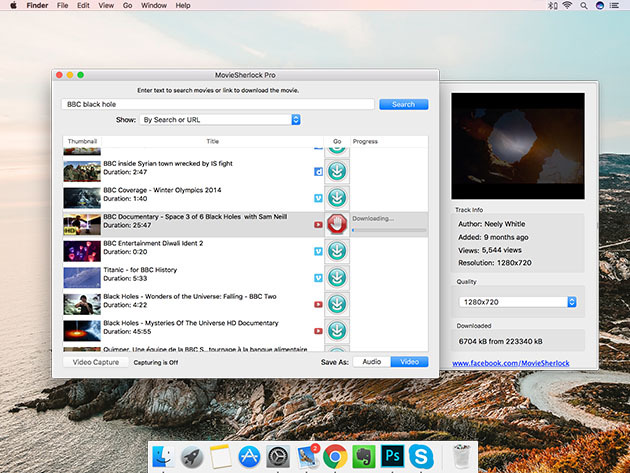Screen dimensions: 630x473
Task: Select Save As Audio option
Action: tap(372, 362)
